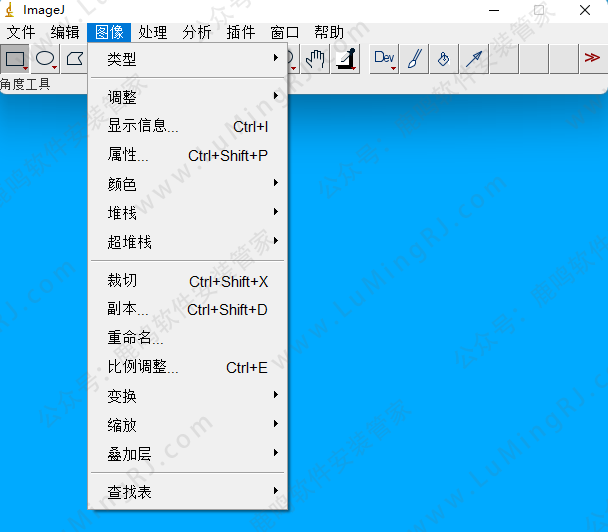Viewport: 608px width, 532px height.
Task: Expand the 叠加层 submenu
Action: (x=188, y=454)
